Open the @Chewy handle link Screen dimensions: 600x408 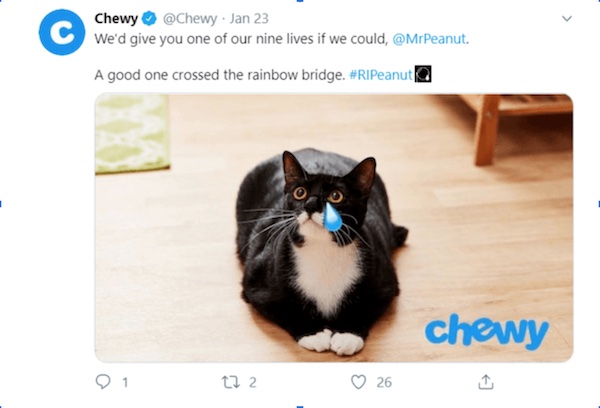pyautogui.click(x=190, y=18)
